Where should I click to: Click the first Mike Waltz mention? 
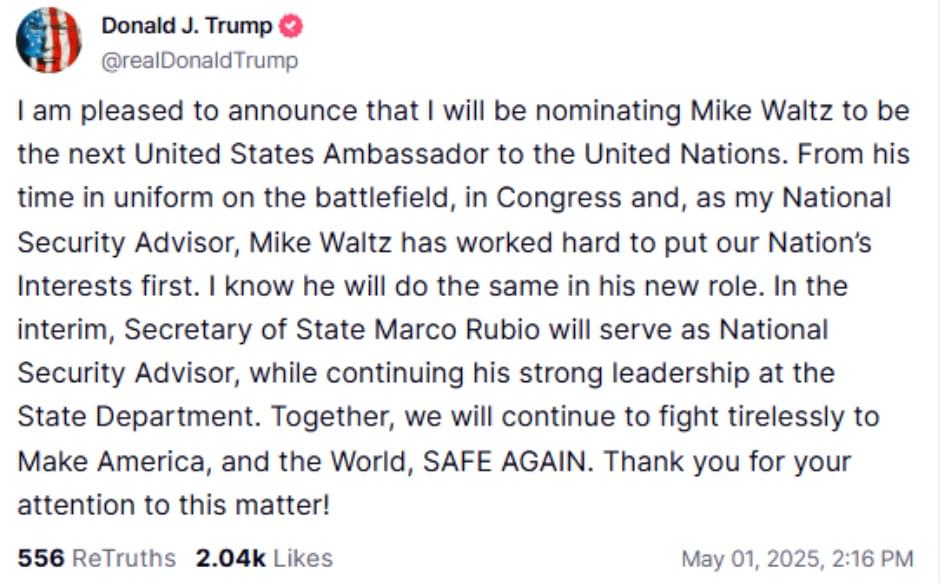[x=761, y=111]
